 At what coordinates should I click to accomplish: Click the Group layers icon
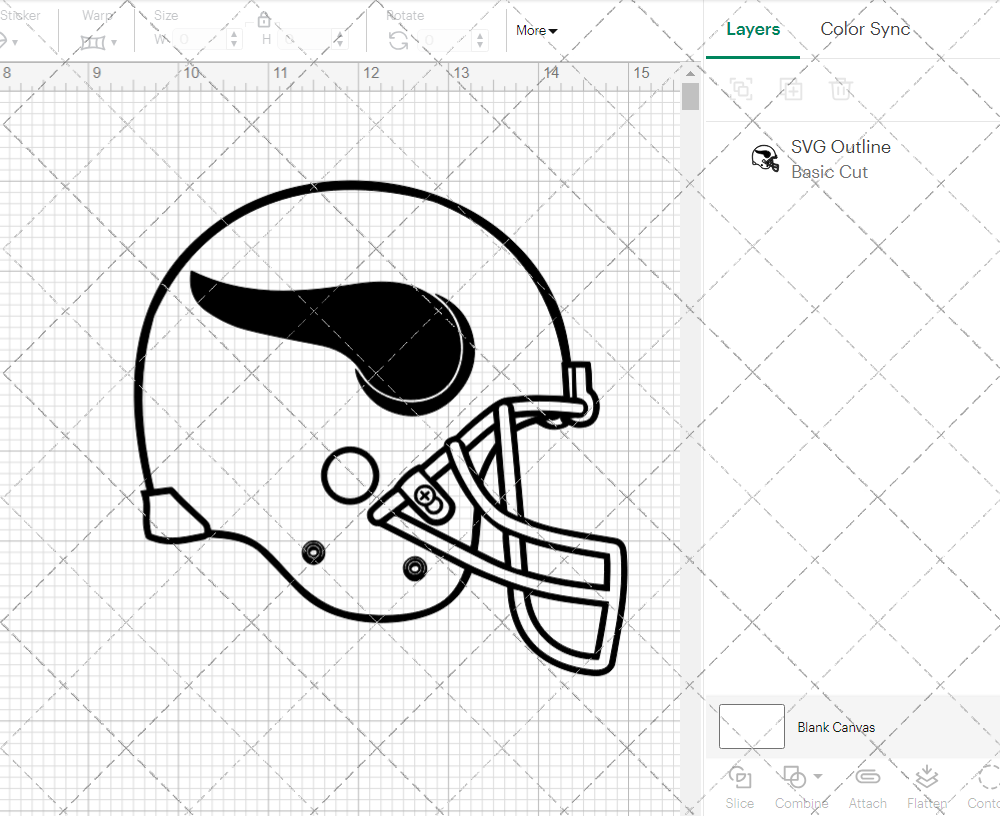click(741, 89)
